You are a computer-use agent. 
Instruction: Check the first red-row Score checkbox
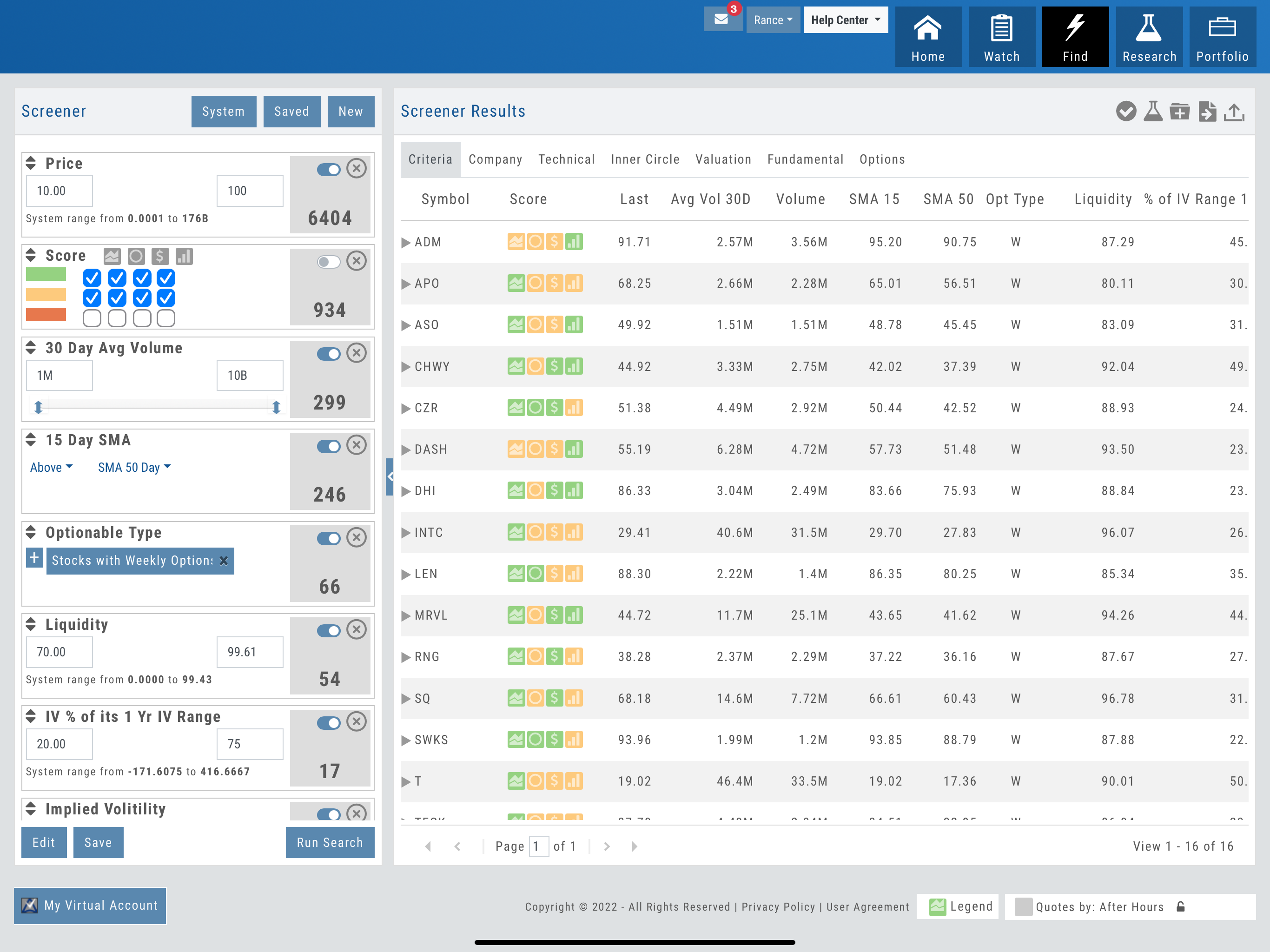[92, 318]
